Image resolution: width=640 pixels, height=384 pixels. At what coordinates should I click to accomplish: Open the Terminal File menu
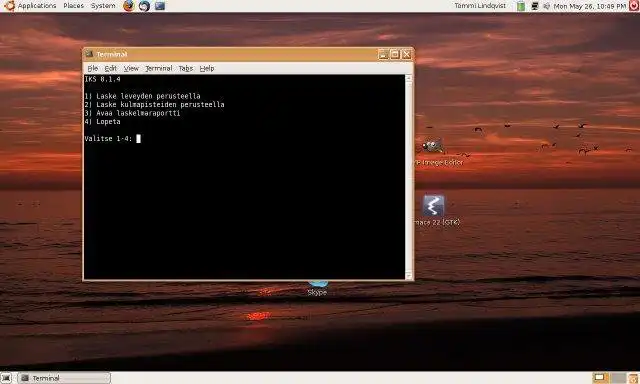tap(93, 68)
